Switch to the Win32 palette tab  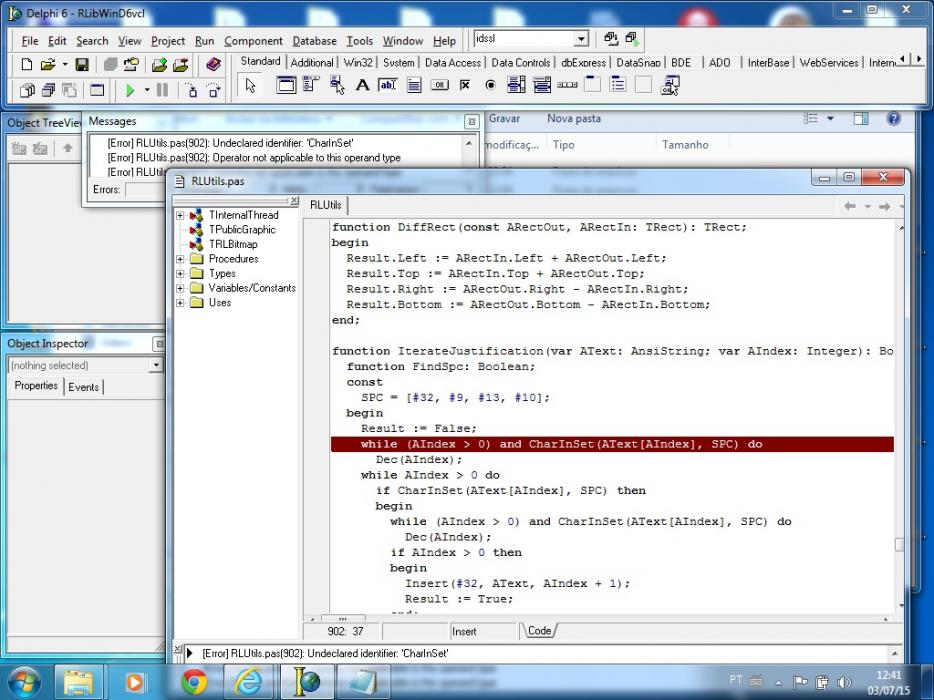(x=358, y=63)
